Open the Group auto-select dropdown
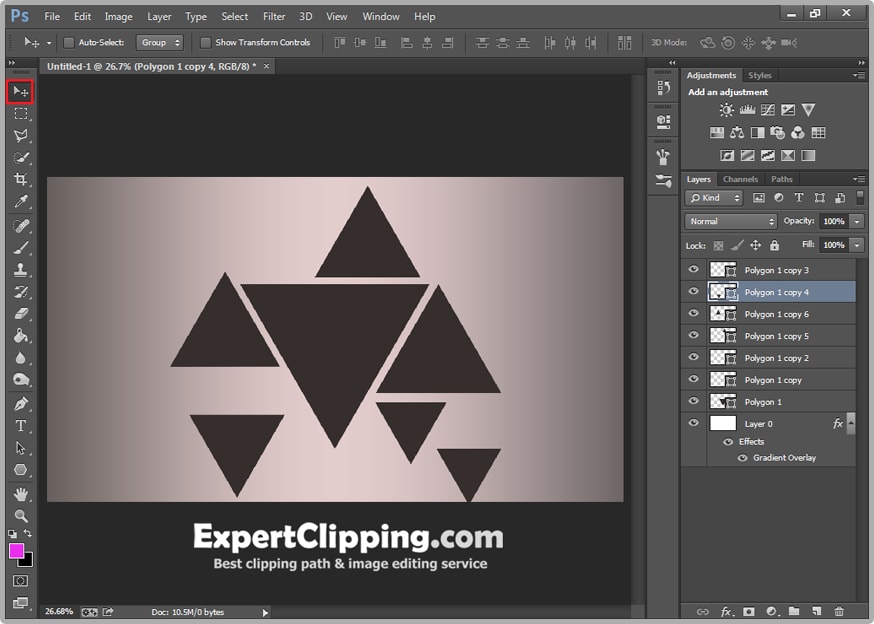The image size is (874, 624). click(160, 43)
